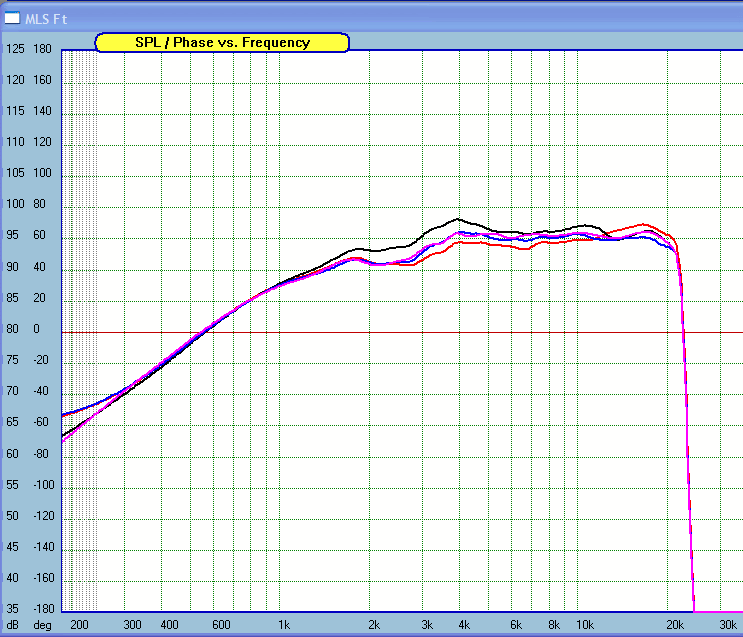Click the '50' dB axis label

tap(12, 516)
